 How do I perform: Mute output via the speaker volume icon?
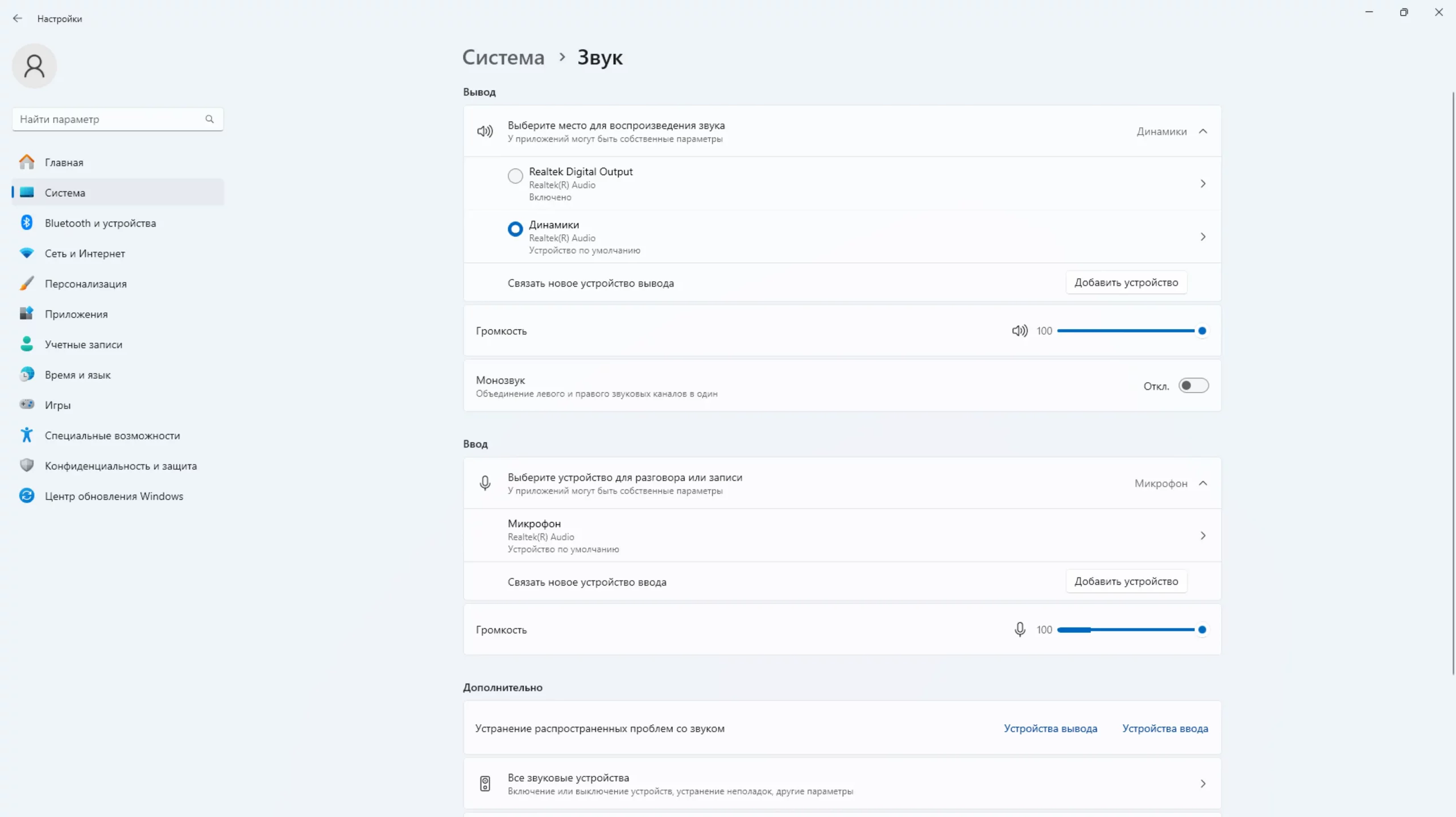pyautogui.click(x=1019, y=331)
